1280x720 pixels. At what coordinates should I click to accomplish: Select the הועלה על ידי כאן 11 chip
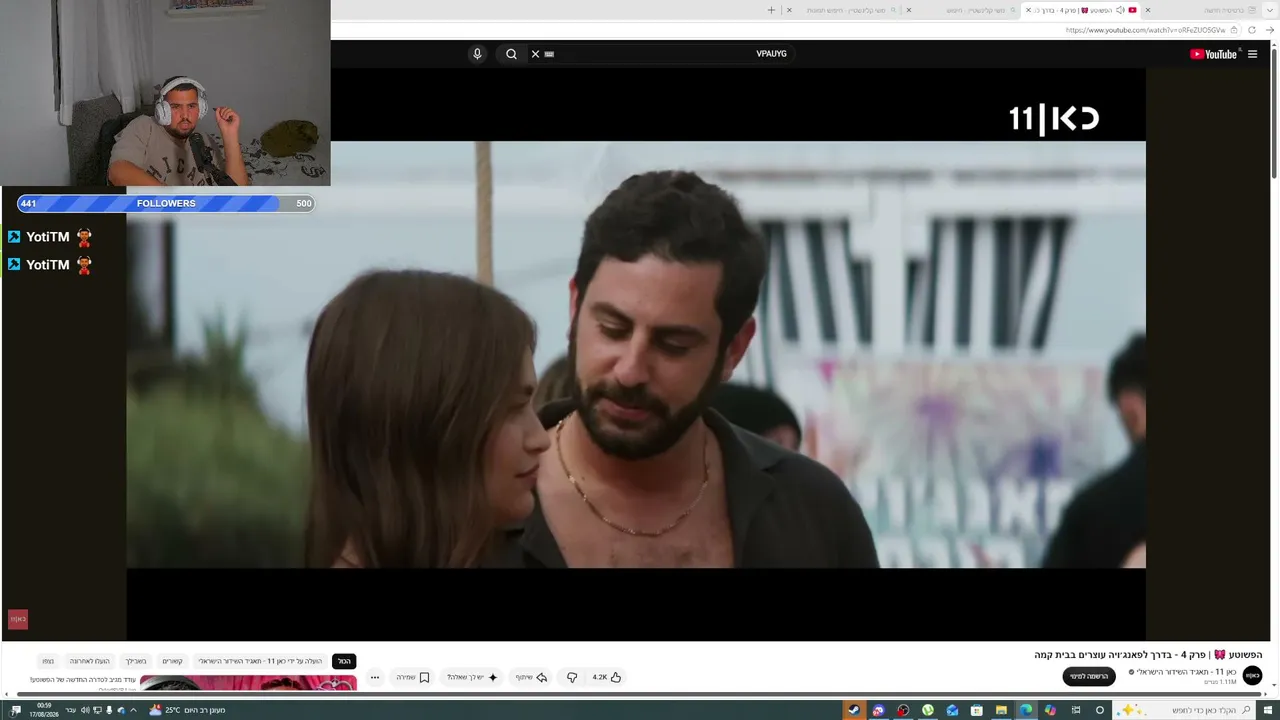click(x=261, y=661)
